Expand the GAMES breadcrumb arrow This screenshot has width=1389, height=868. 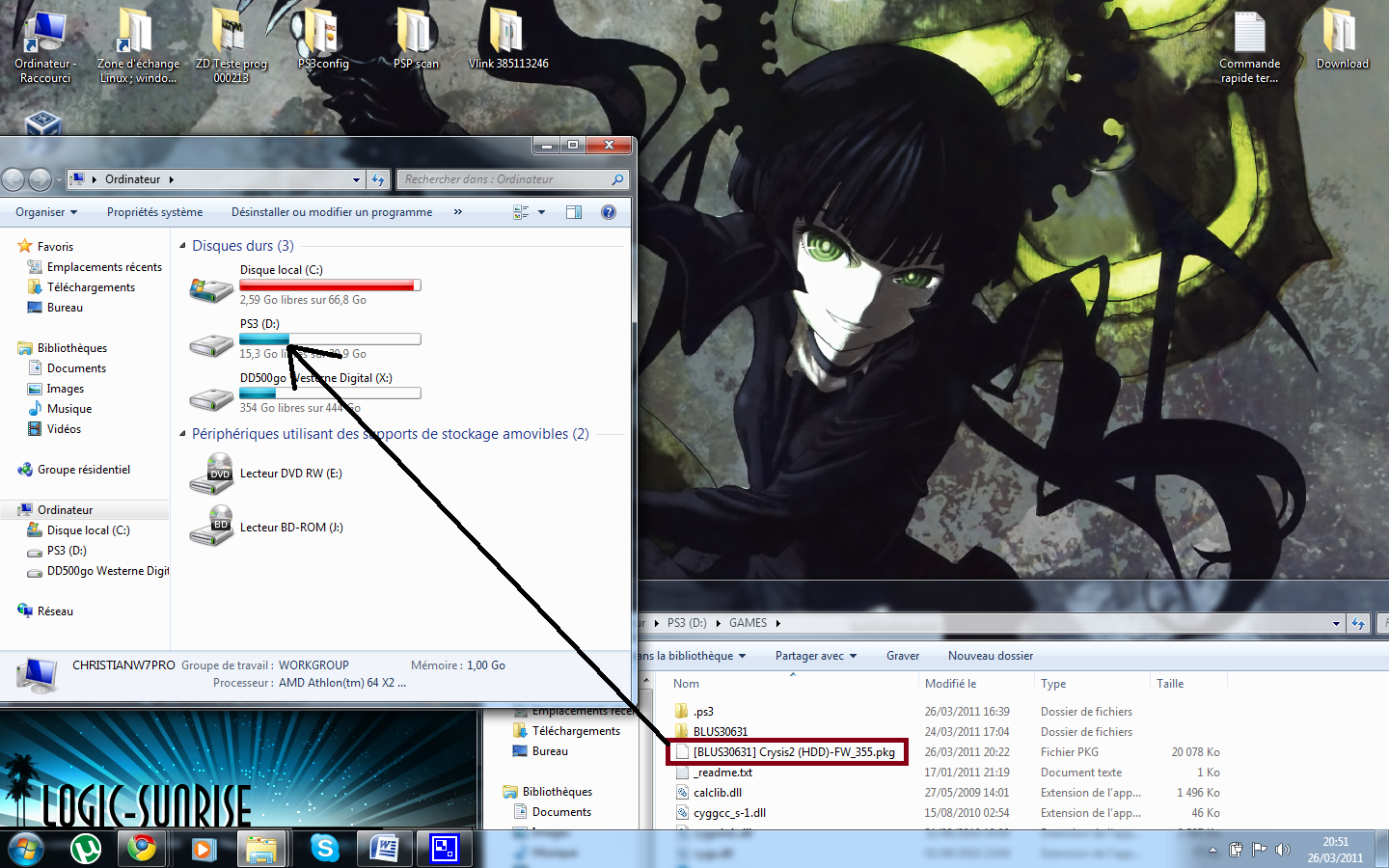[x=777, y=623]
